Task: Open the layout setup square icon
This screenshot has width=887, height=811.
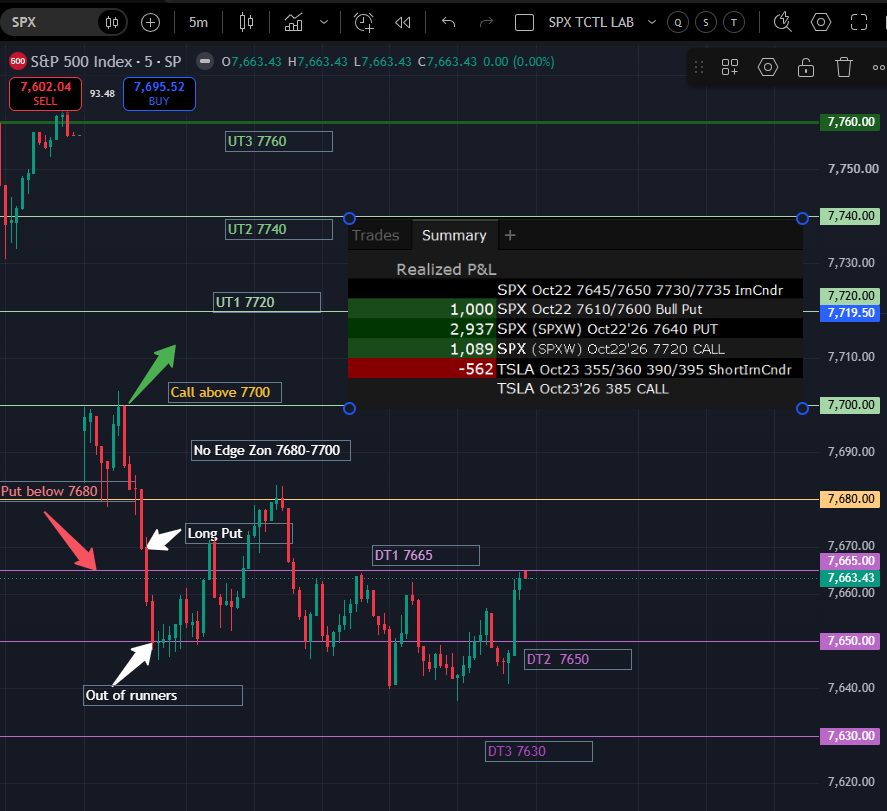Action: [x=524, y=23]
